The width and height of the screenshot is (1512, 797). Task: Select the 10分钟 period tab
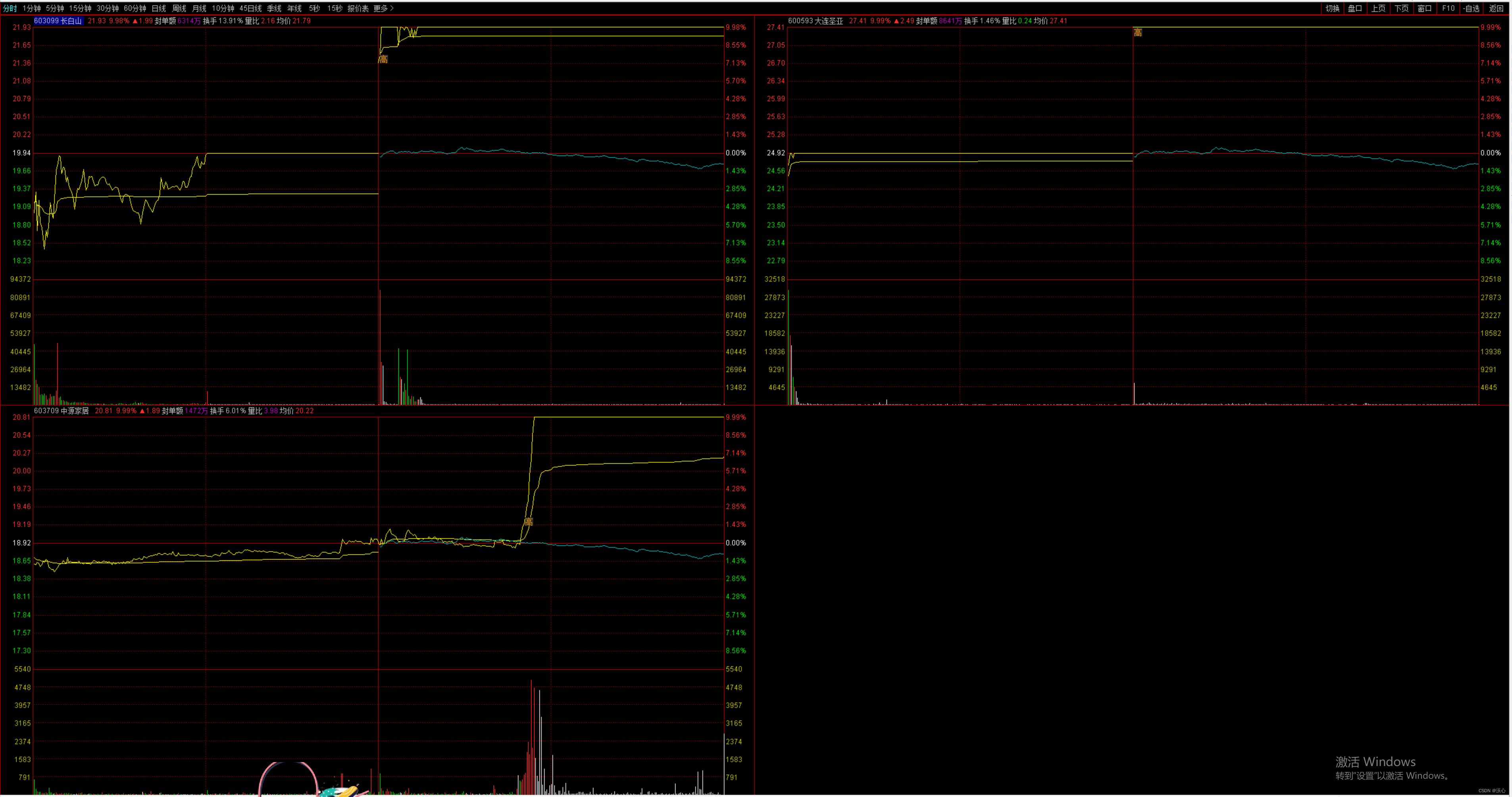[223, 8]
